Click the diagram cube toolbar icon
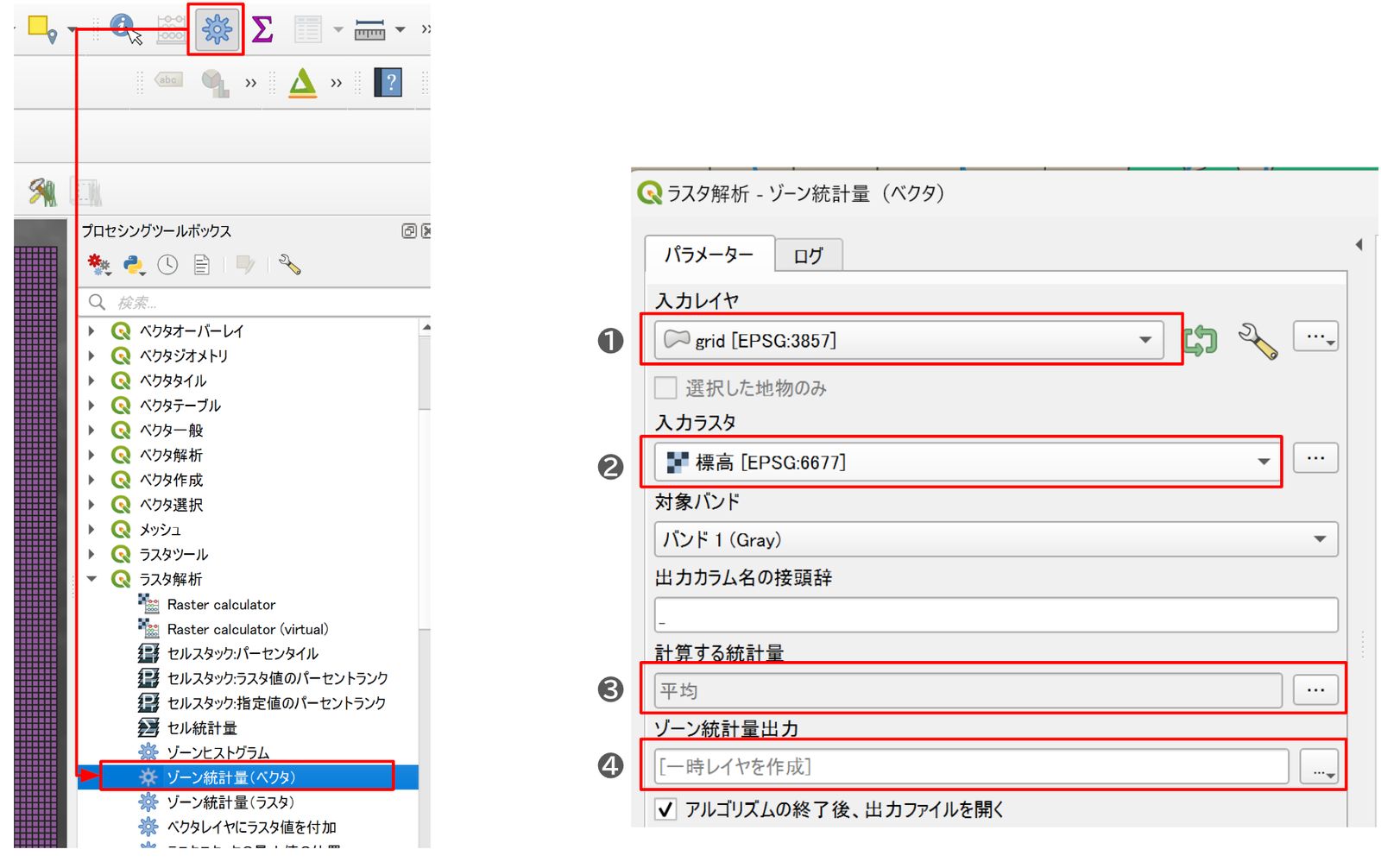Image resolution: width=1381 pixels, height=868 pixels. pos(214,83)
